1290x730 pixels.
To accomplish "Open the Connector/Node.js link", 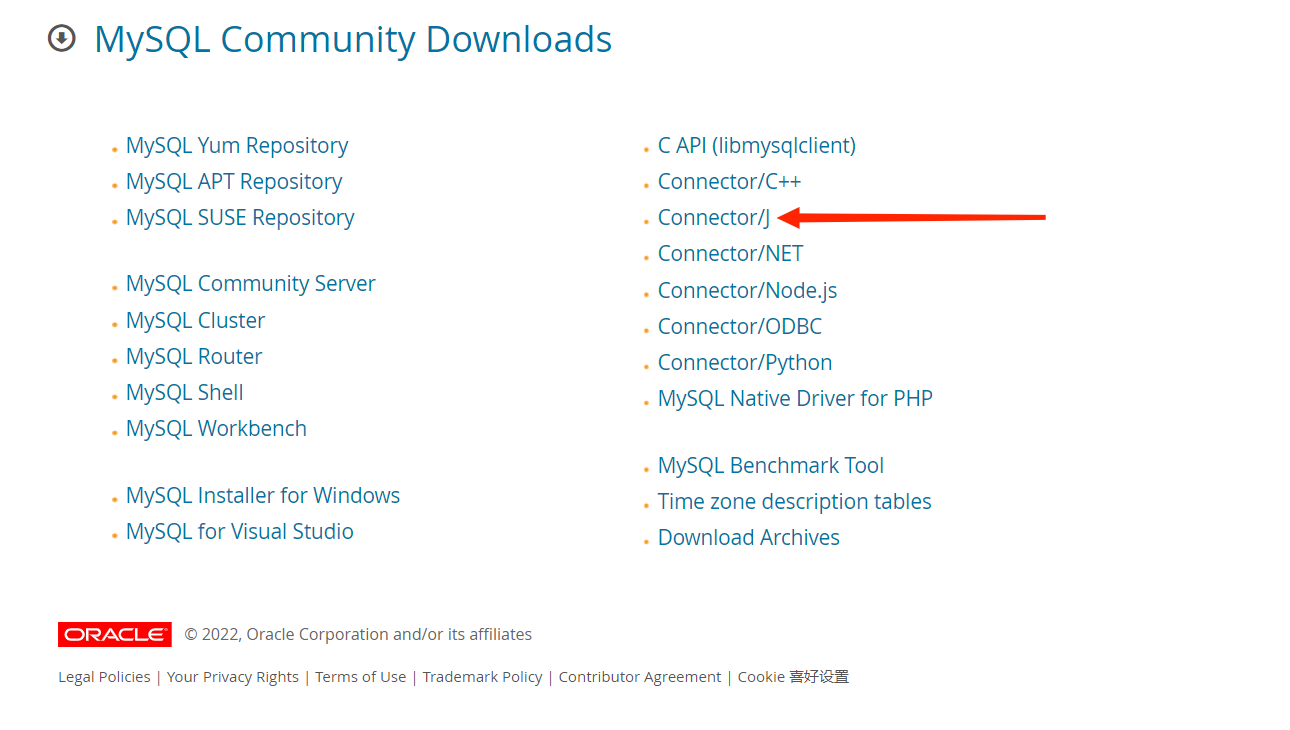I will point(748,290).
